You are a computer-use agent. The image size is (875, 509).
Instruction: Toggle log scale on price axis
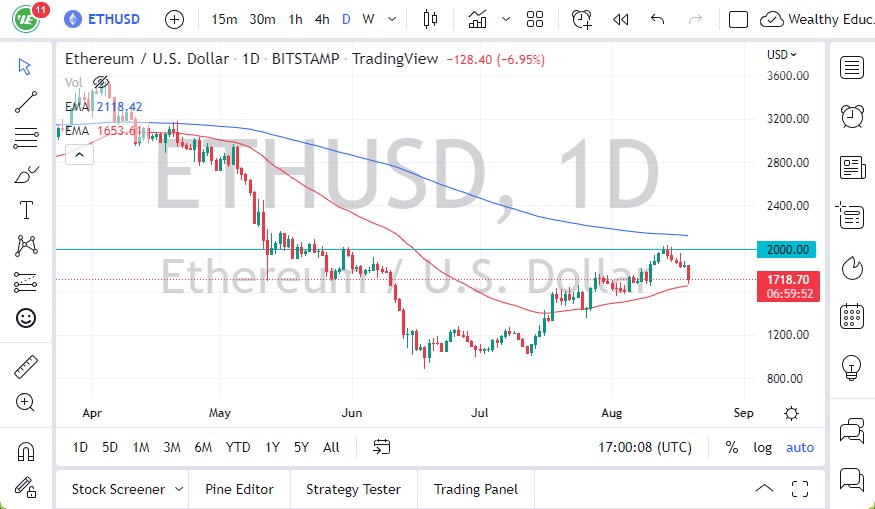tap(763, 447)
